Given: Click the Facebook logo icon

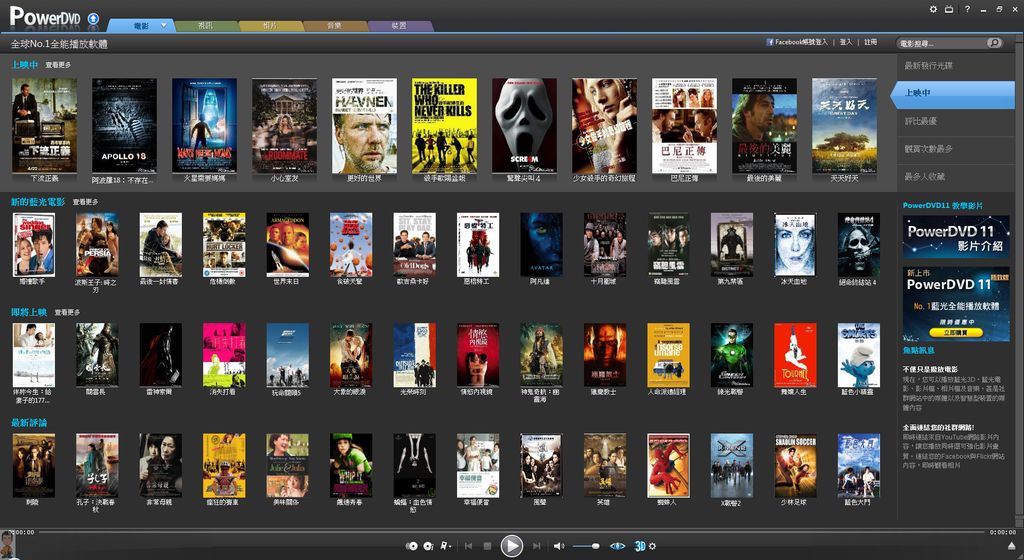Looking at the screenshot, I should click(x=770, y=42).
